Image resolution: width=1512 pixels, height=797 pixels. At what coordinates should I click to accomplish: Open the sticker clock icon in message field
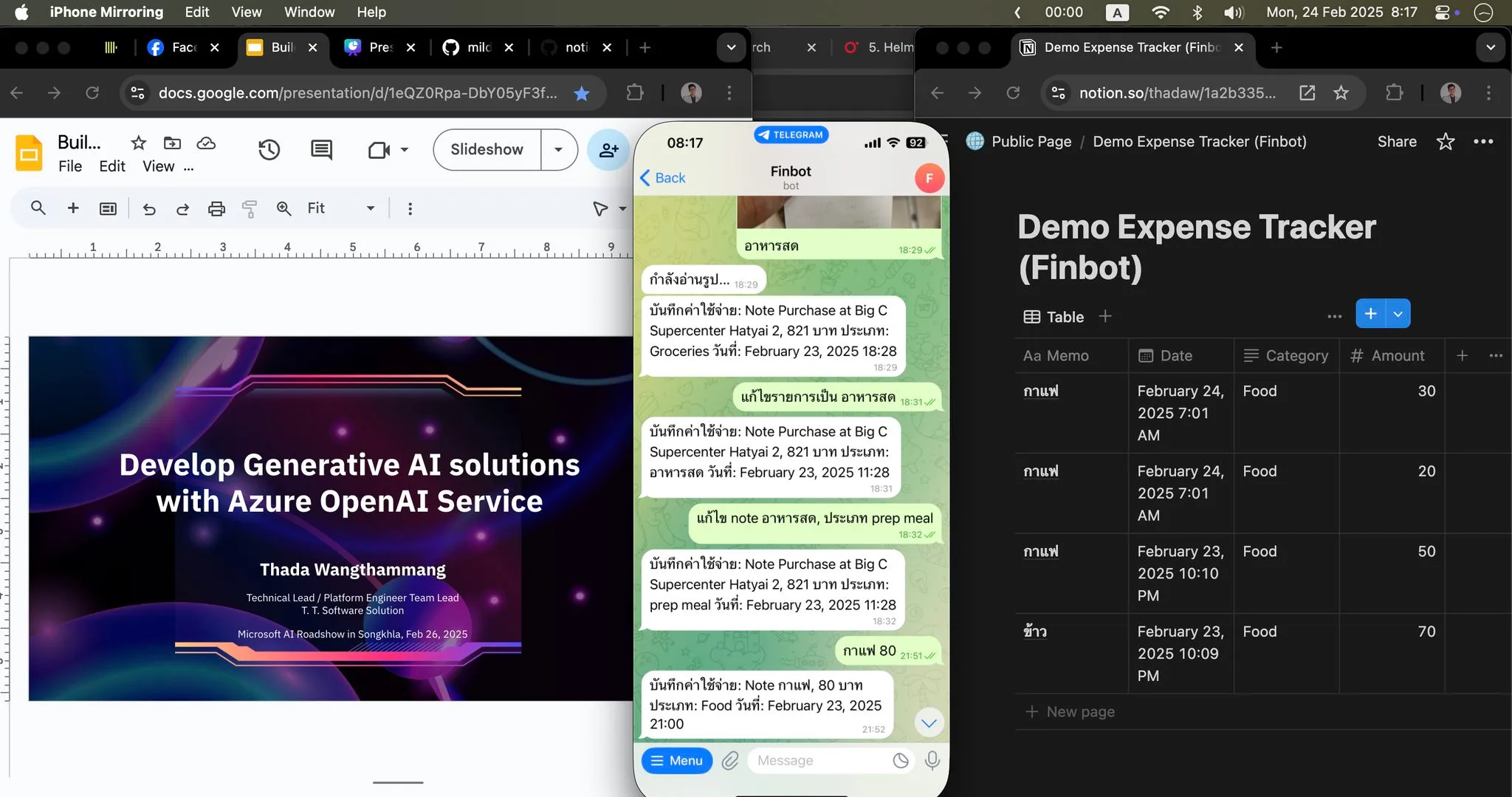point(901,760)
